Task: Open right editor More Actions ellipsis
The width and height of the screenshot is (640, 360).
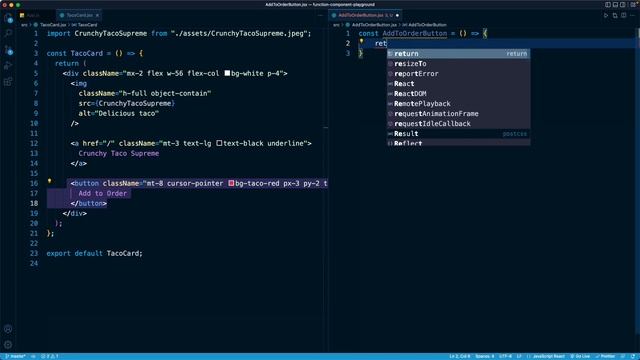Action: (x=632, y=16)
